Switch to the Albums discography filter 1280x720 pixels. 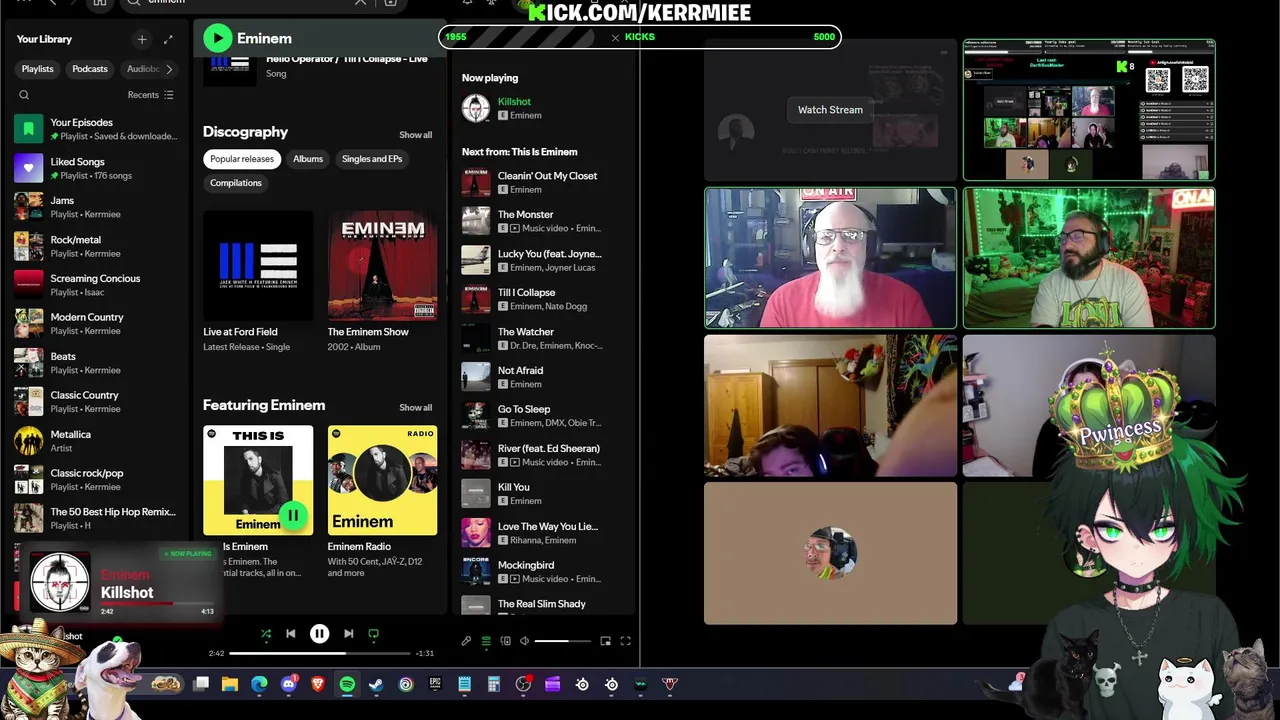pyautogui.click(x=308, y=159)
